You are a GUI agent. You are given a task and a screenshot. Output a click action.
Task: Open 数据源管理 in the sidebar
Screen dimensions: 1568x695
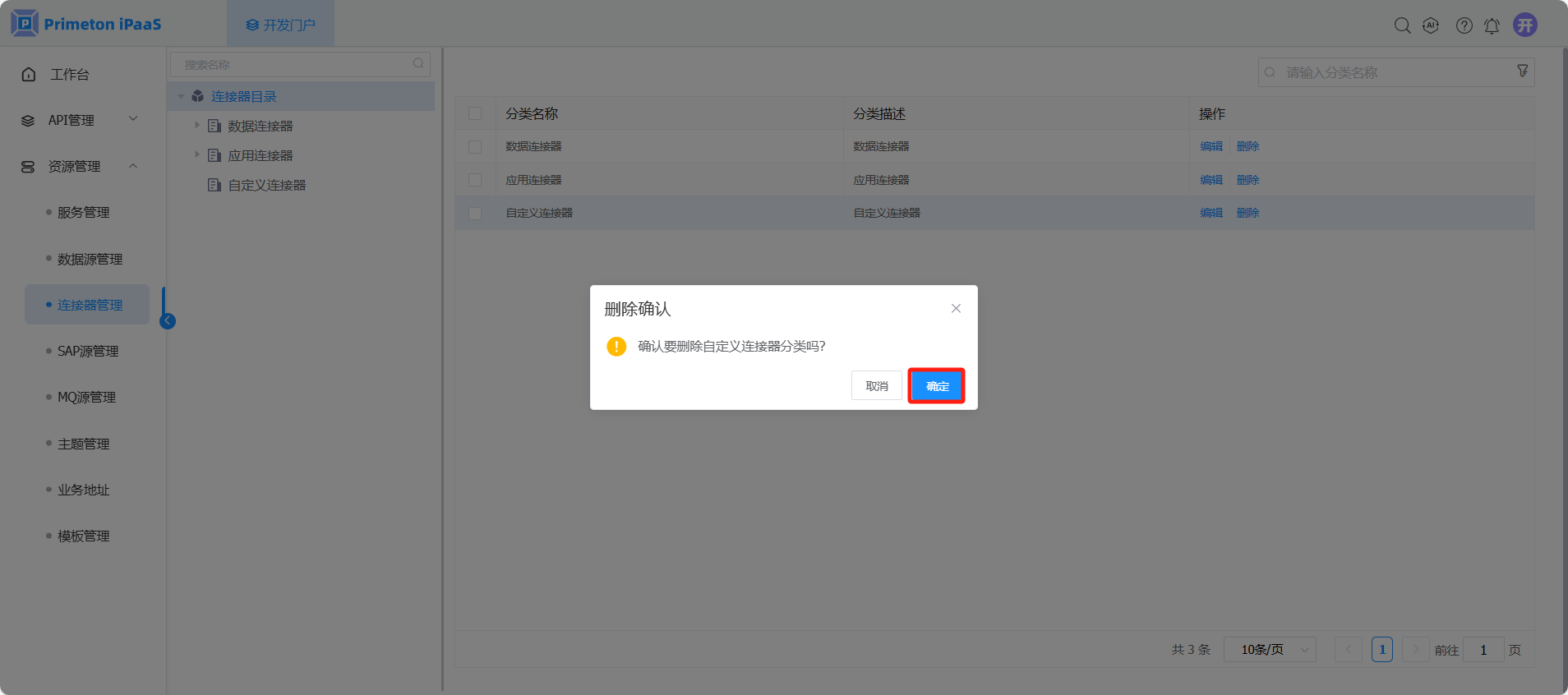(90, 259)
